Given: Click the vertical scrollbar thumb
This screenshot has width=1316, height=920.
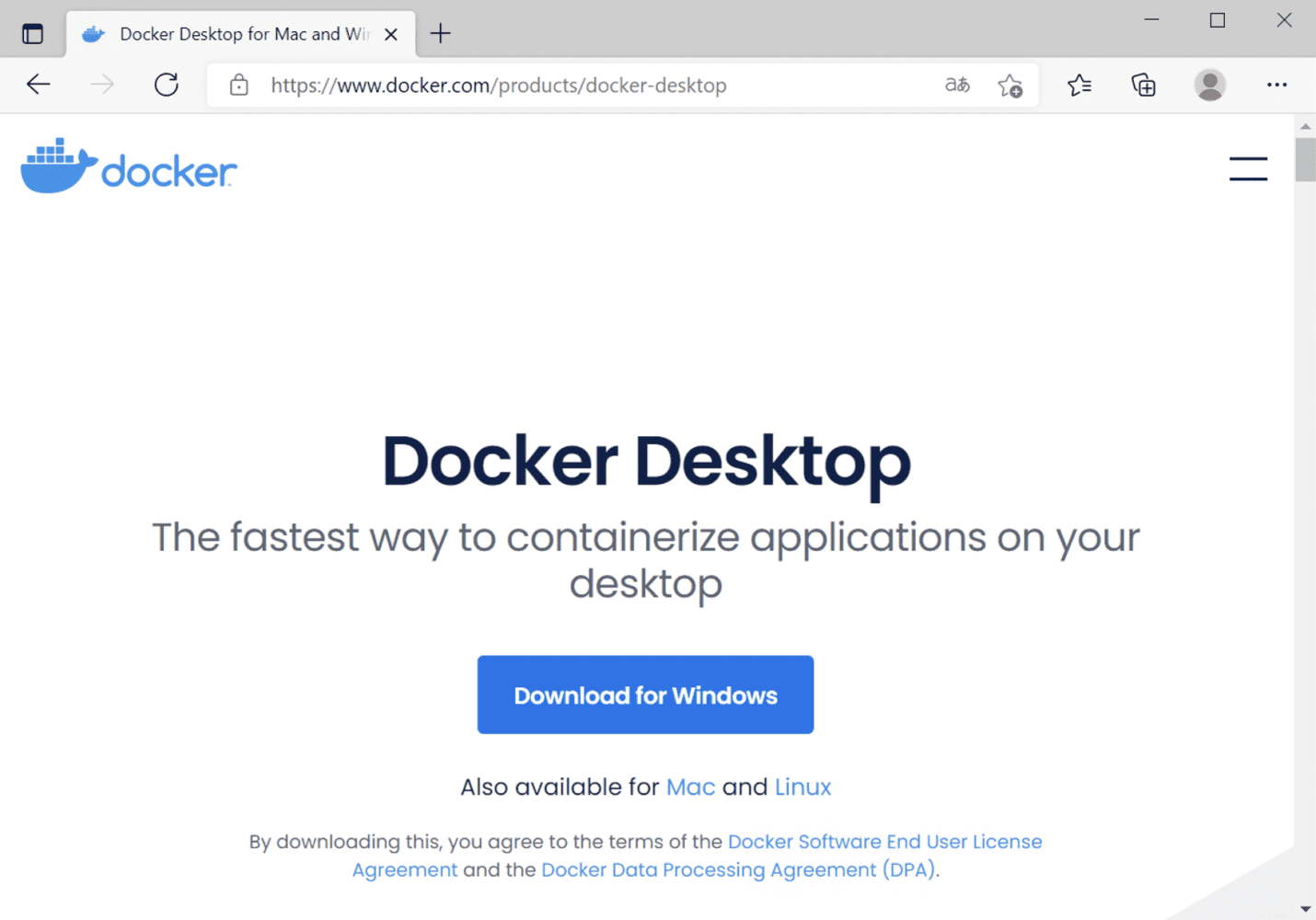Looking at the screenshot, I should click(x=1305, y=160).
